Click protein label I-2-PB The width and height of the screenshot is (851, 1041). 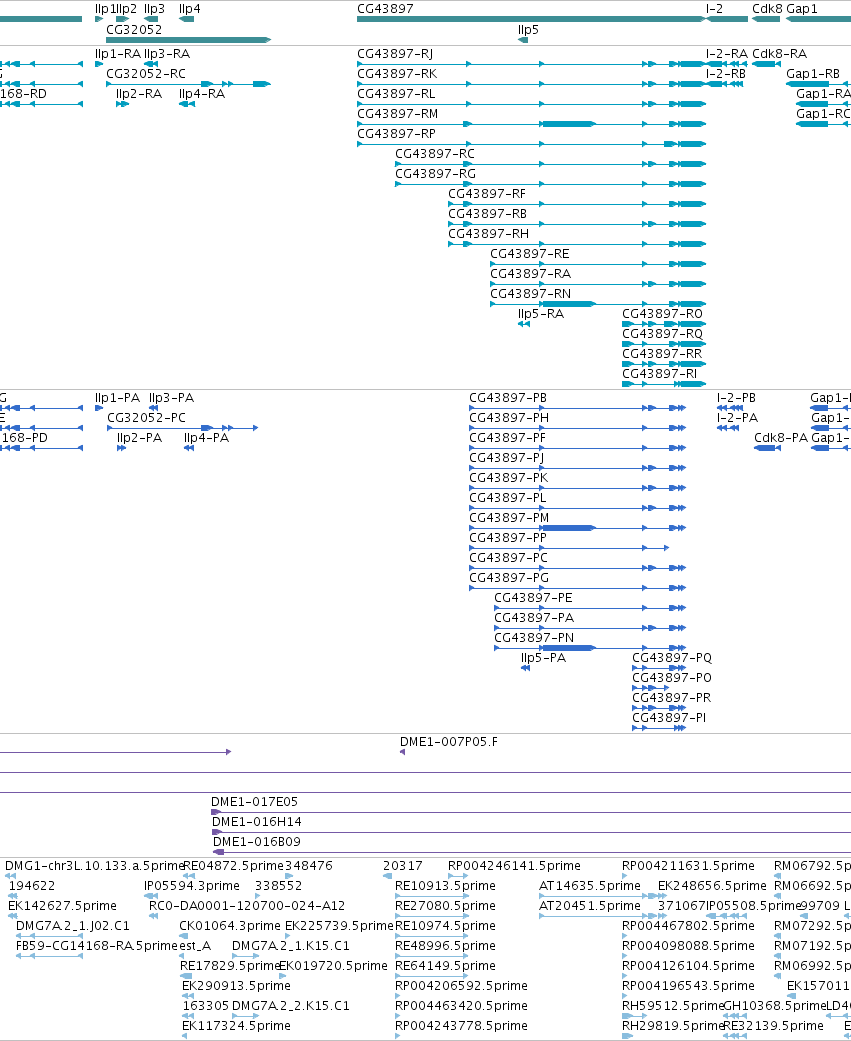[x=736, y=397]
